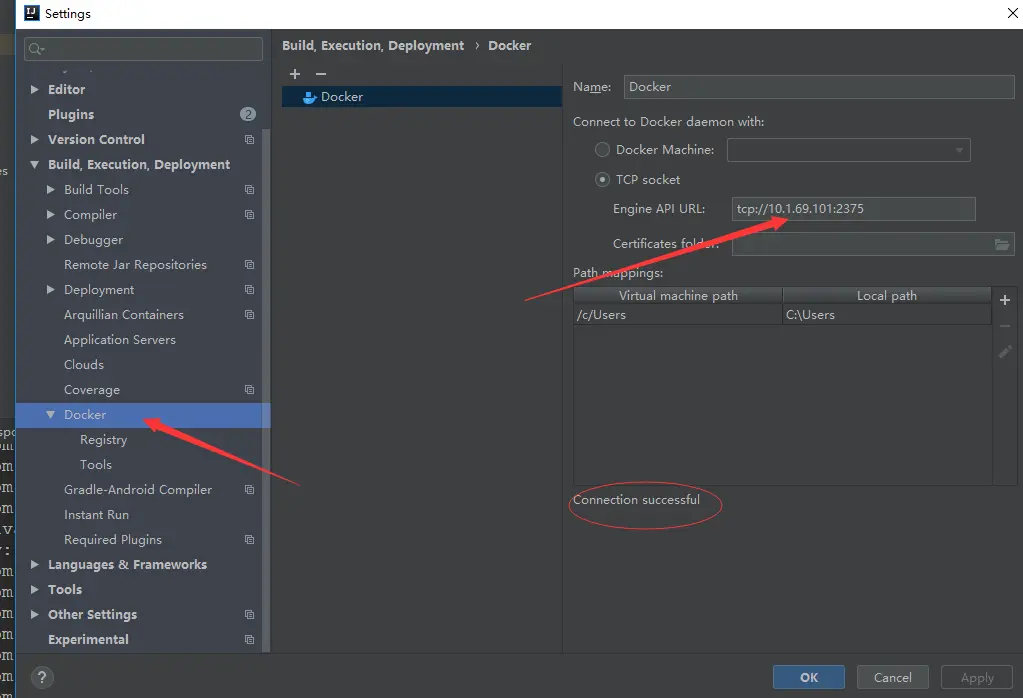Expand the Compiler node
This screenshot has width=1023, height=698.
[51, 215]
